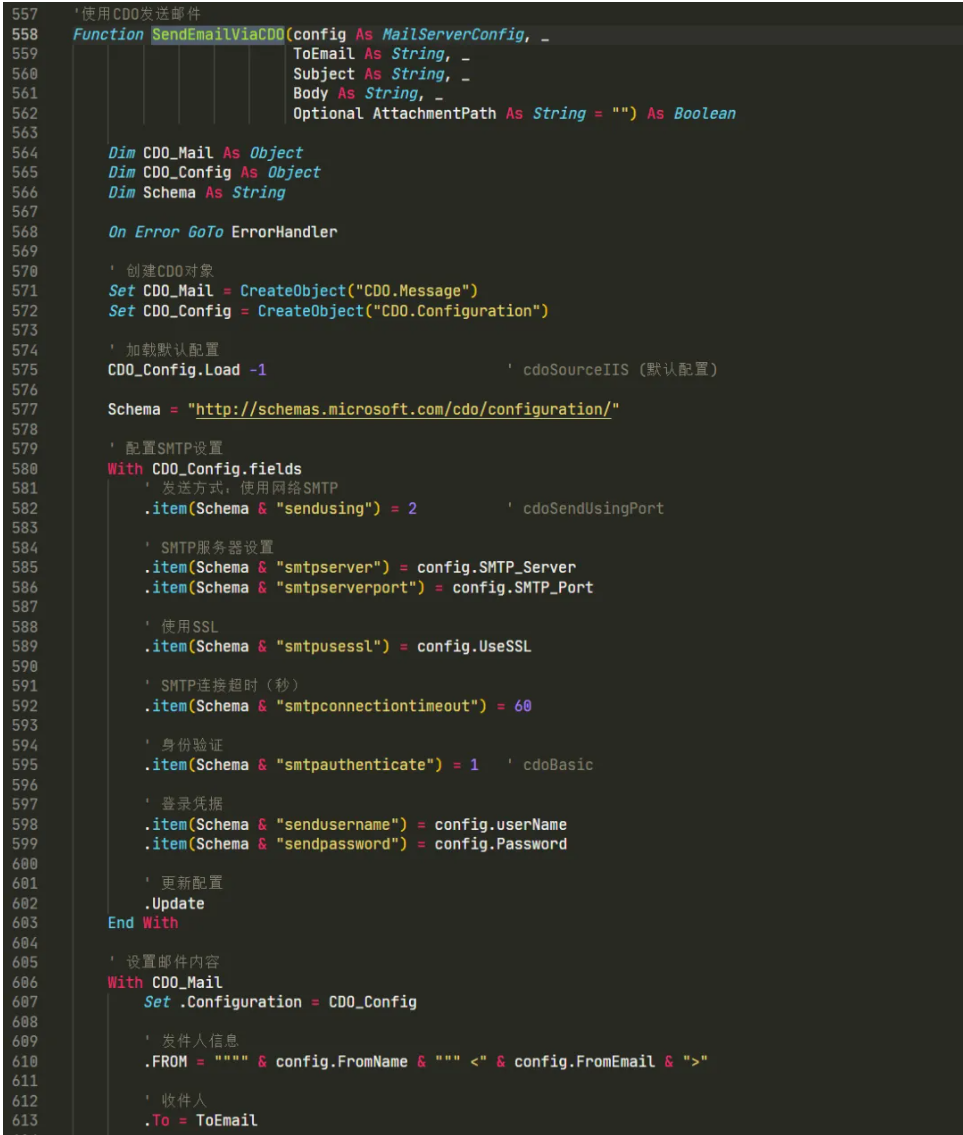The image size is (963, 1135).
Task: Select the "smtpconnectiontimeout" string
Action: point(377,706)
